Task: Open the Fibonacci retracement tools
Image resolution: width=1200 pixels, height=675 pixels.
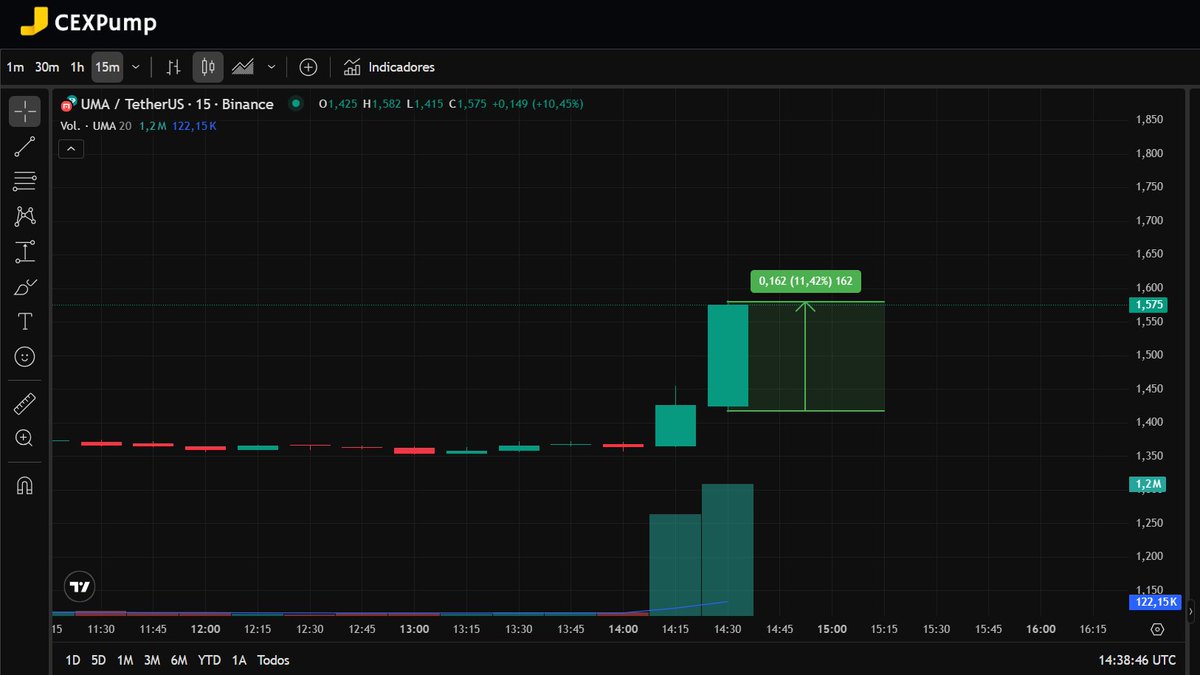Action: coord(25,181)
